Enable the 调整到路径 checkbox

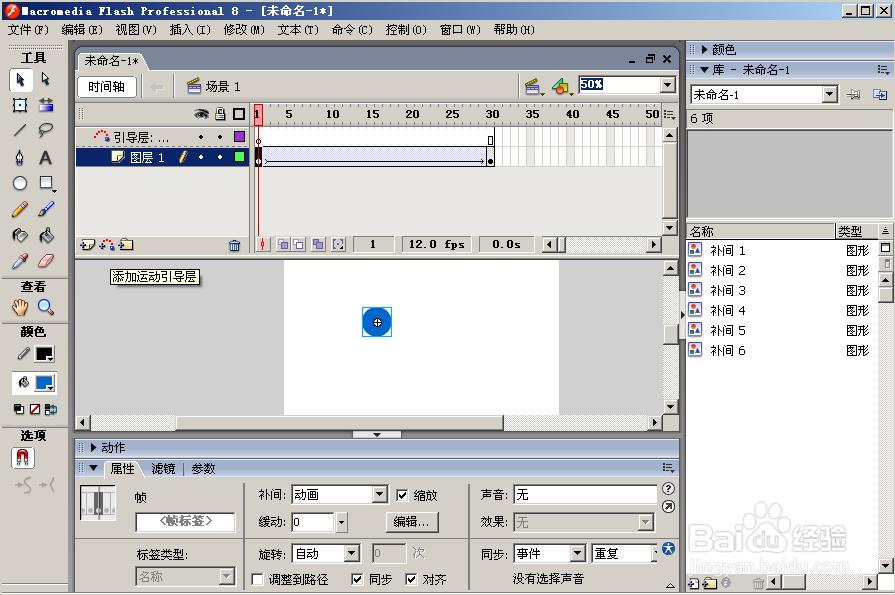[257, 579]
